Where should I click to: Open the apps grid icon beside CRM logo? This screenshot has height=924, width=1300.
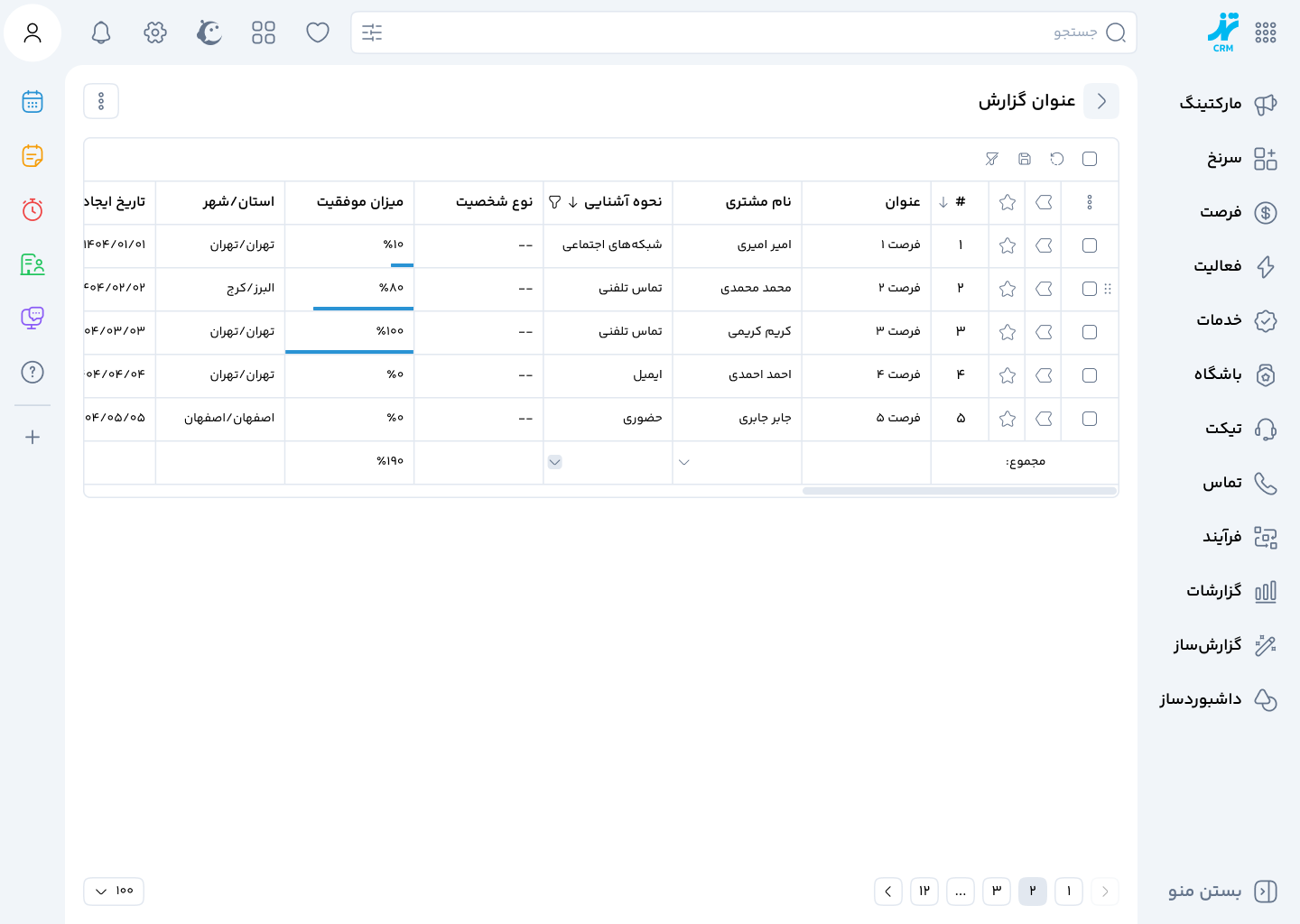point(1266,32)
